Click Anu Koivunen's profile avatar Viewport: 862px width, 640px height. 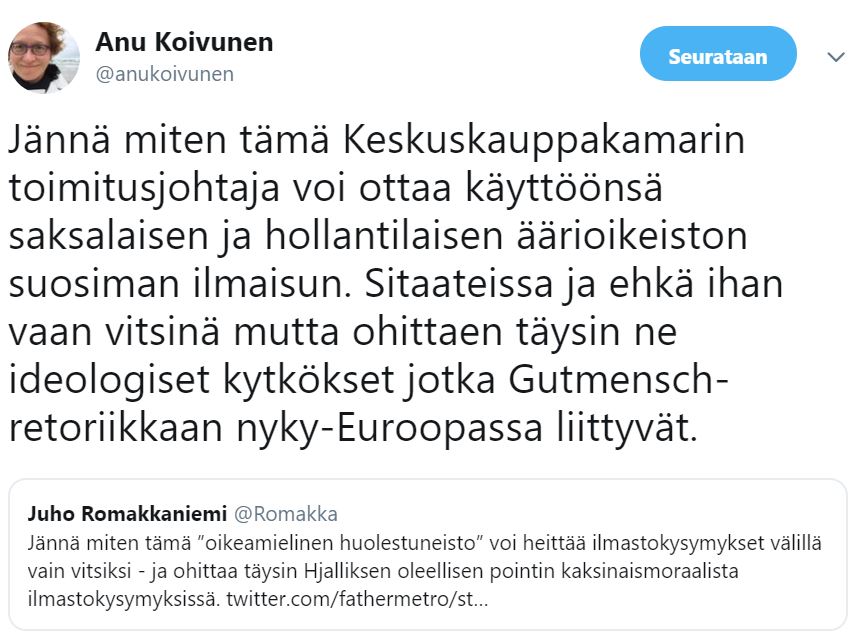coord(44,56)
